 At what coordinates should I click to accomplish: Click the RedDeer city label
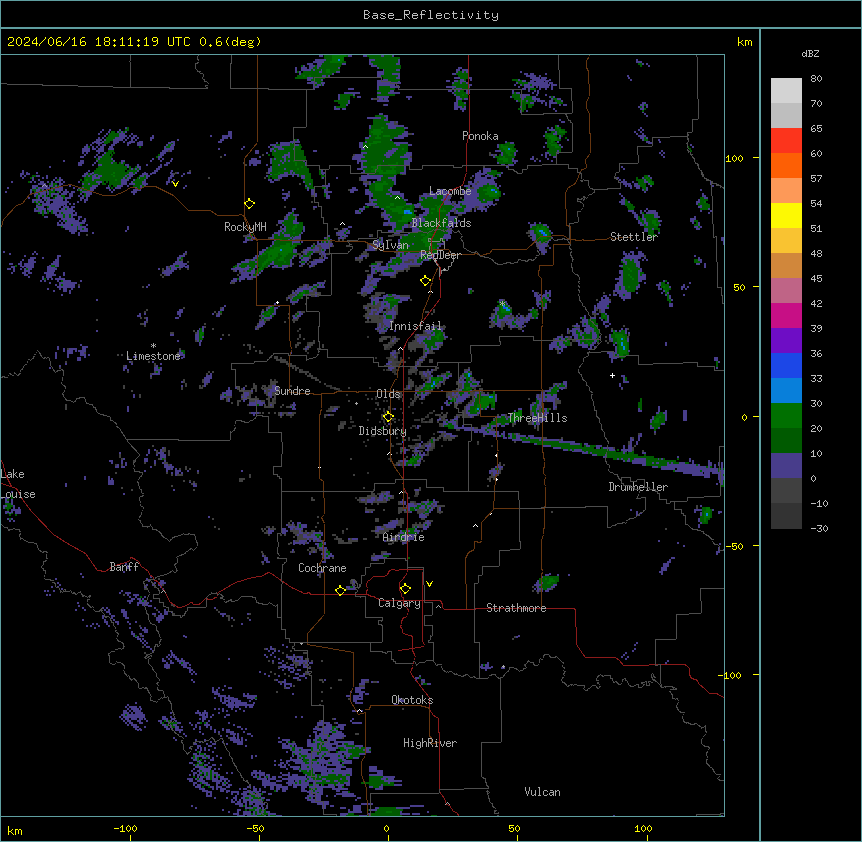(x=440, y=255)
